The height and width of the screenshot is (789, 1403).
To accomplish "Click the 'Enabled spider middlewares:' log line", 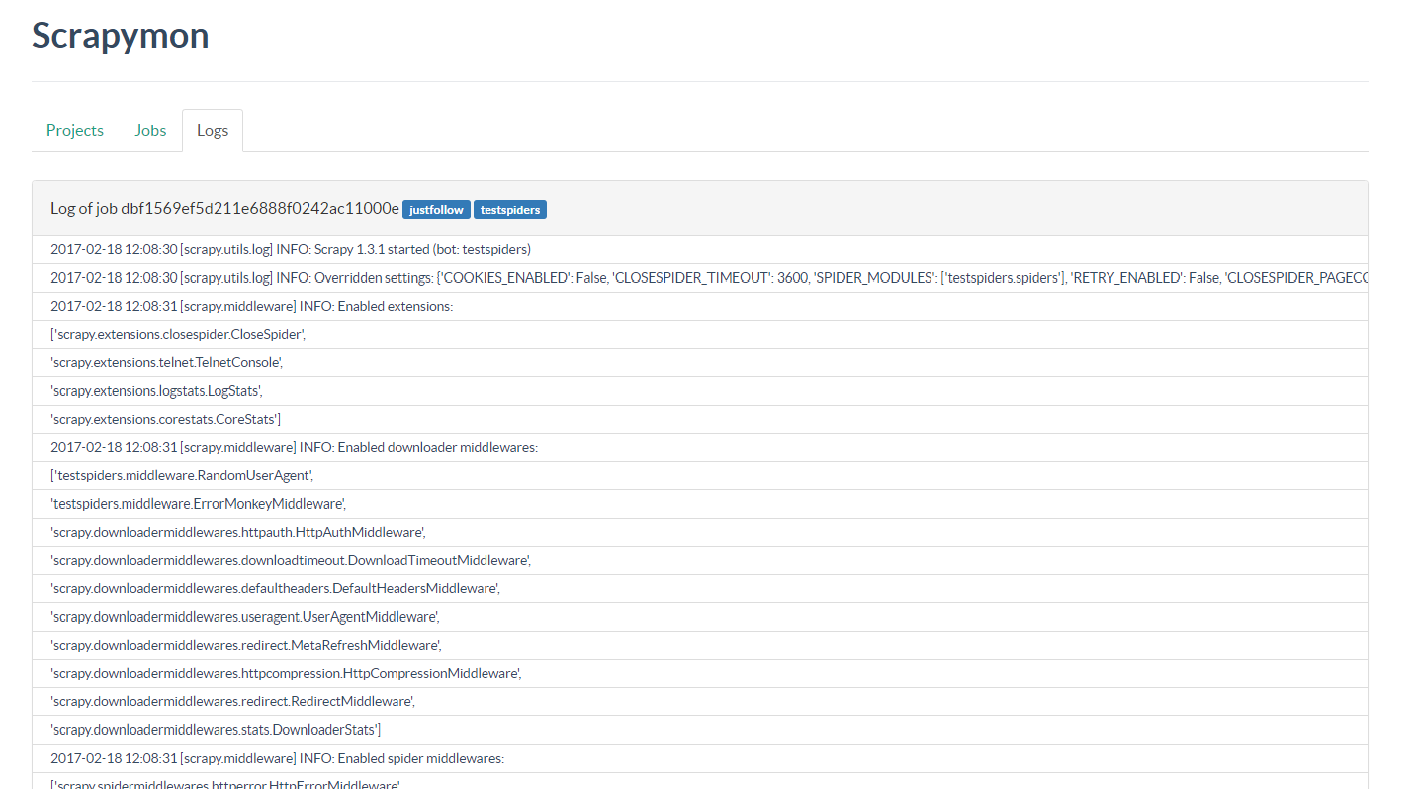I will 700,758.
